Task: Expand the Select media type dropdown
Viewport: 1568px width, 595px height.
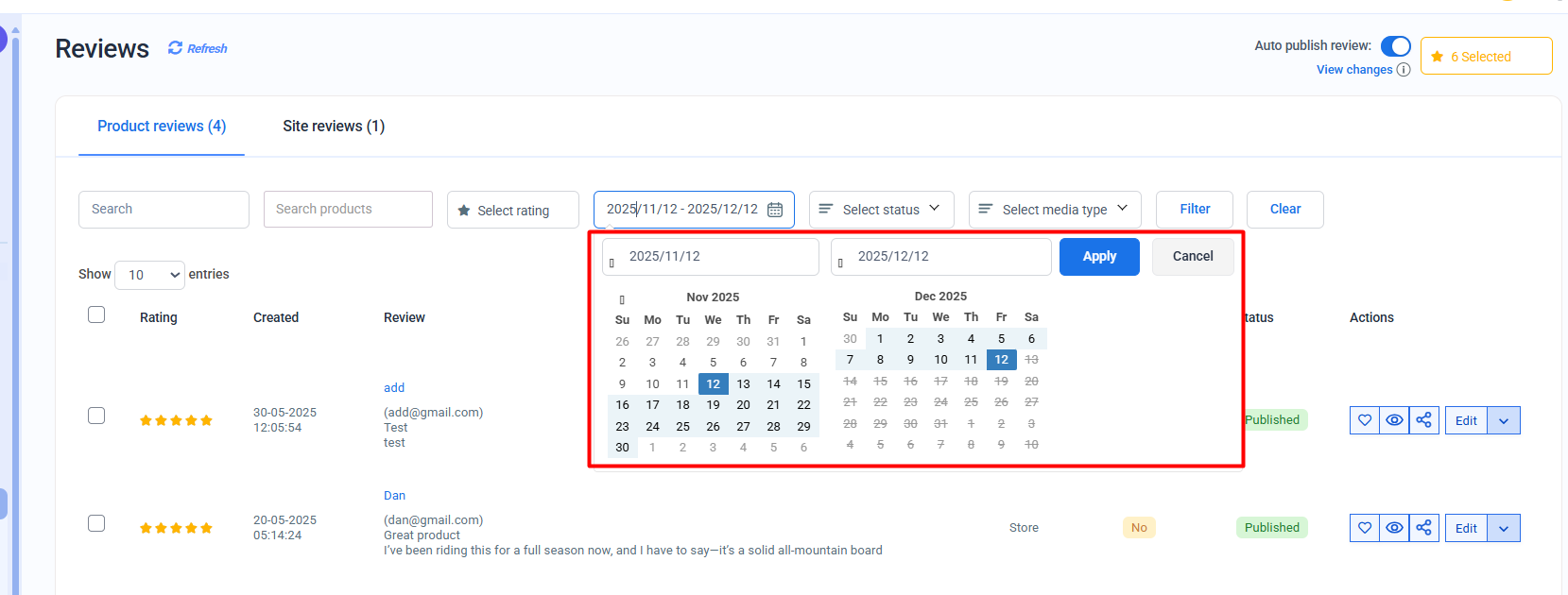Action: pos(1054,210)
